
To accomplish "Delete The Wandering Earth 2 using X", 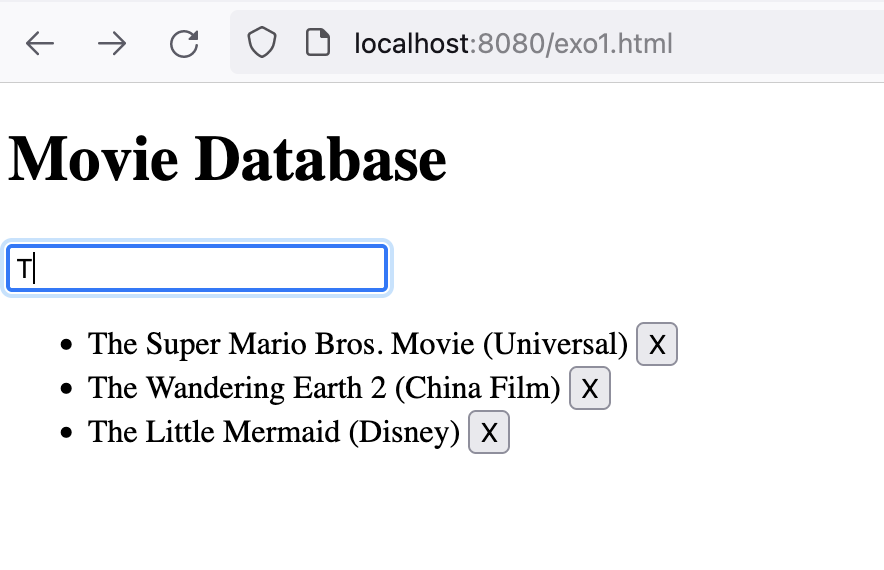I will point(590,388).
